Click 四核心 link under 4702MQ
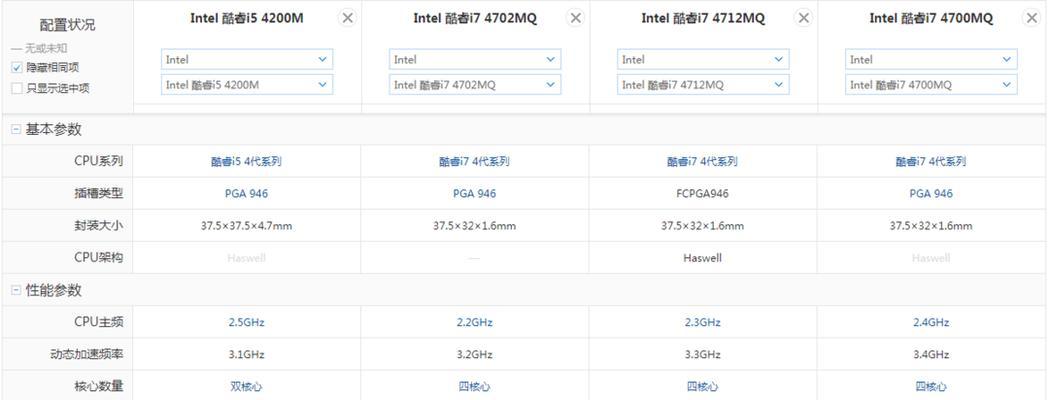 (x=474, y=386)
